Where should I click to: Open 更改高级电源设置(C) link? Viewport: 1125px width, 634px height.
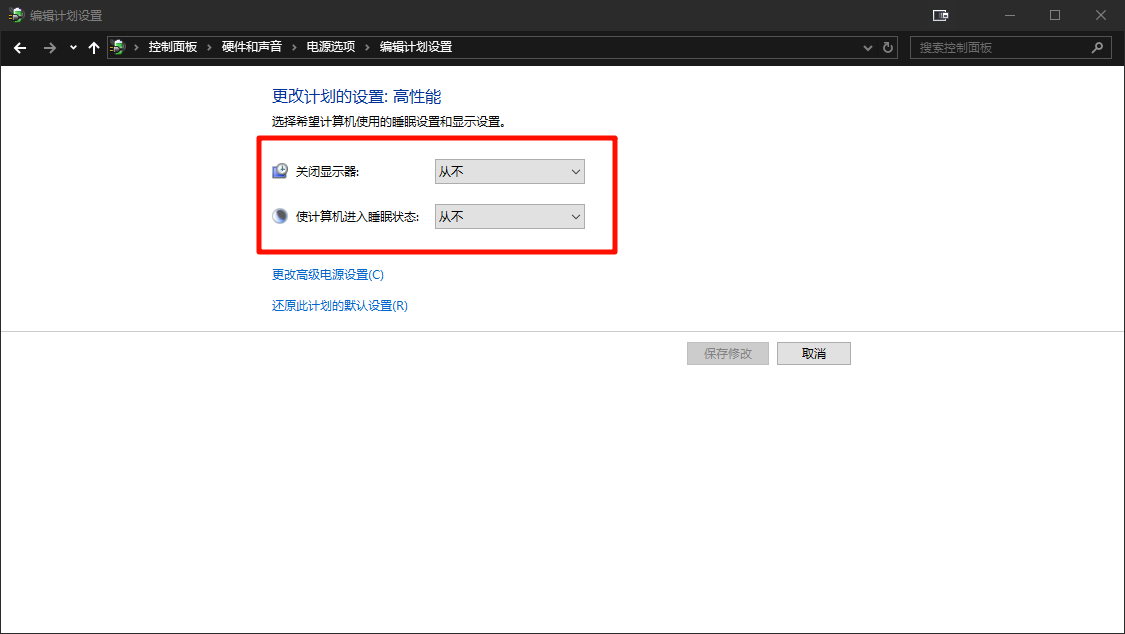click(x=328, y=275)
